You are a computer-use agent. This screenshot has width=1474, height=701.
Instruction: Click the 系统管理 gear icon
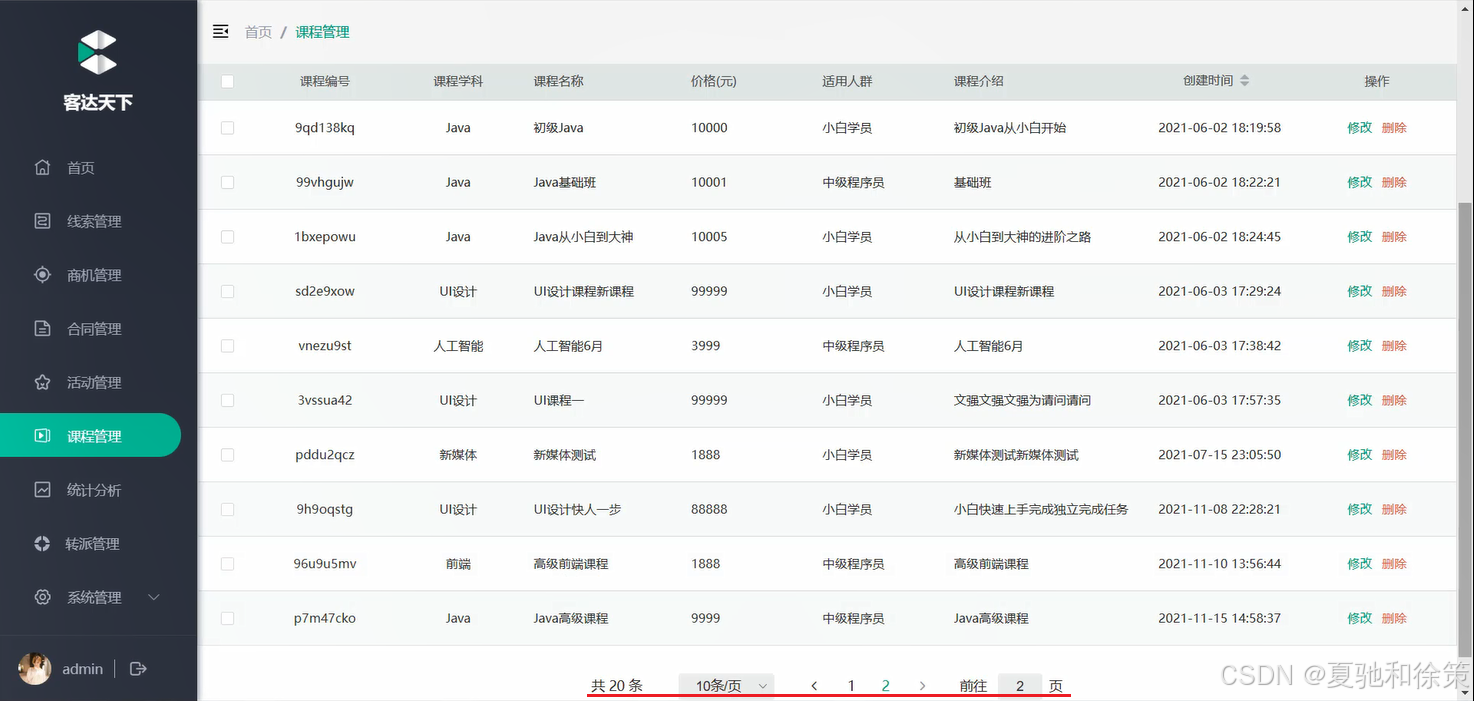(x=42, y=597)
